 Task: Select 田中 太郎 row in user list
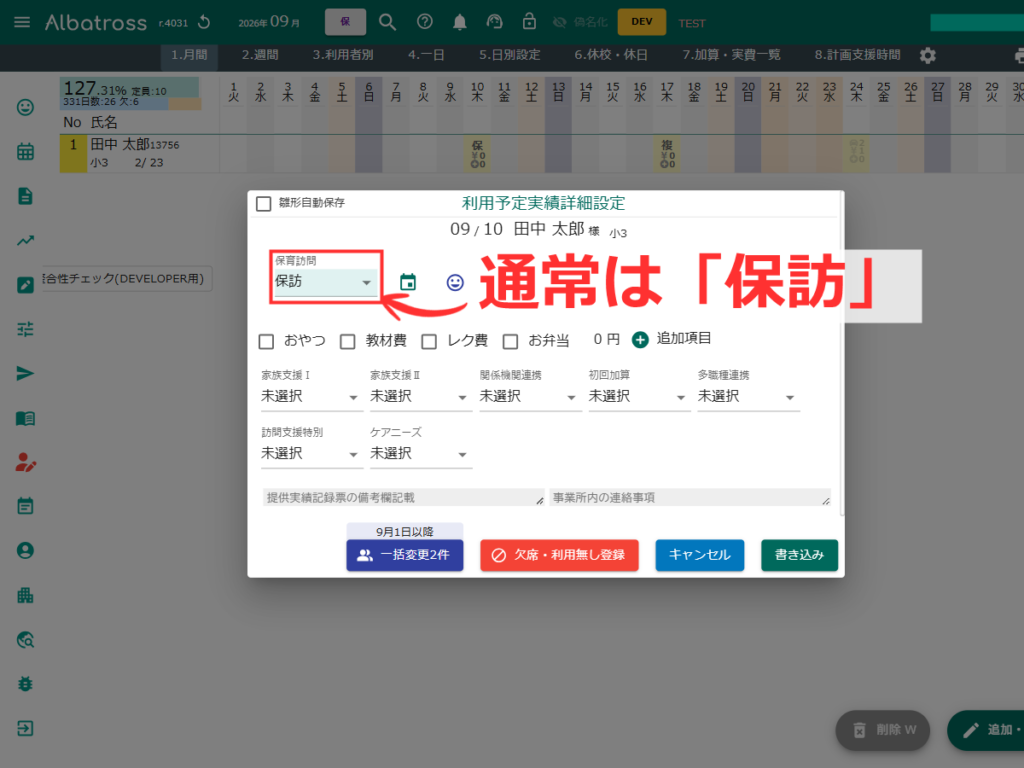pyautogui.click(x=140, y=153)
